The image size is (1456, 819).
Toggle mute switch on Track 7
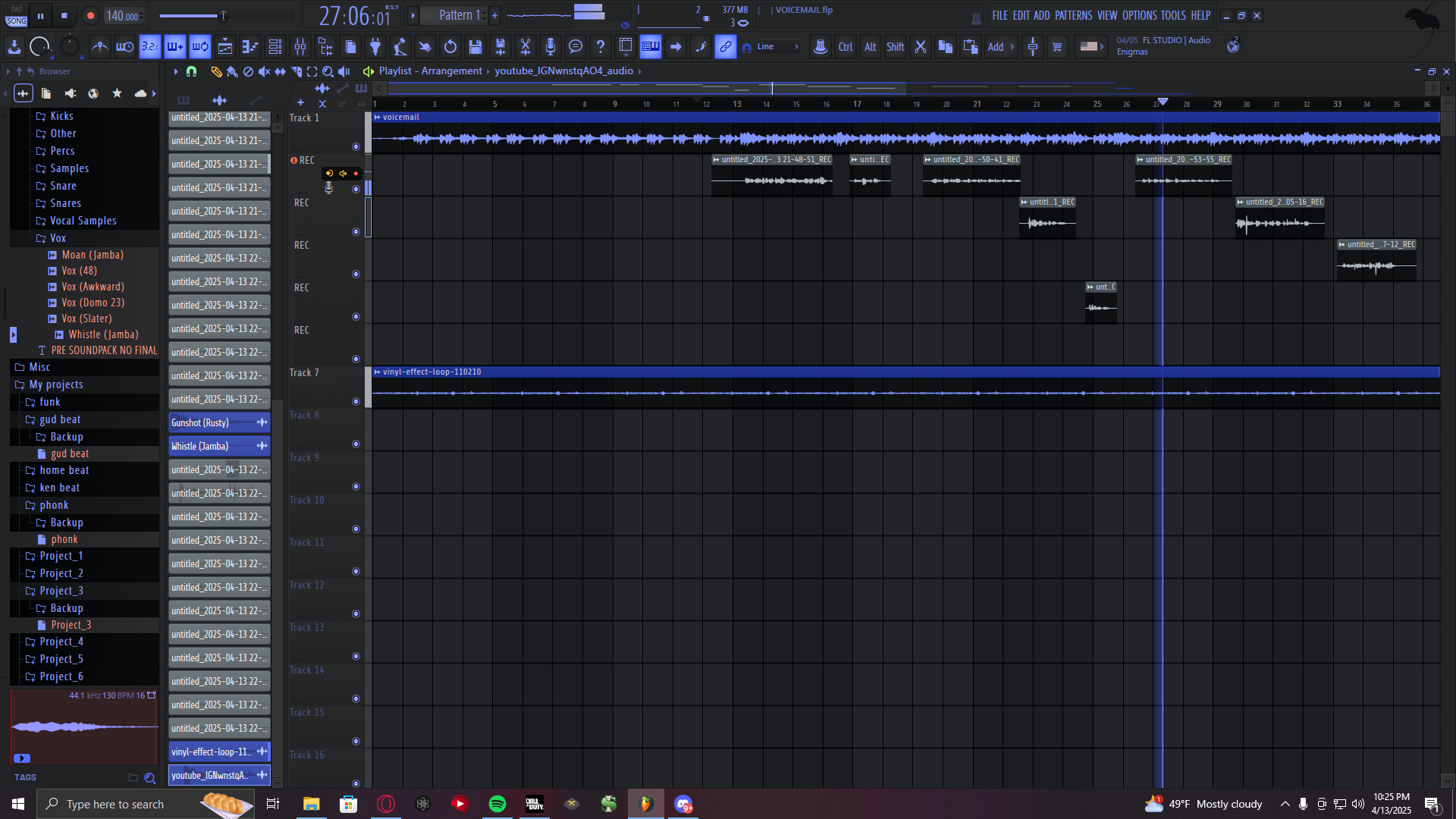[356, 401]
